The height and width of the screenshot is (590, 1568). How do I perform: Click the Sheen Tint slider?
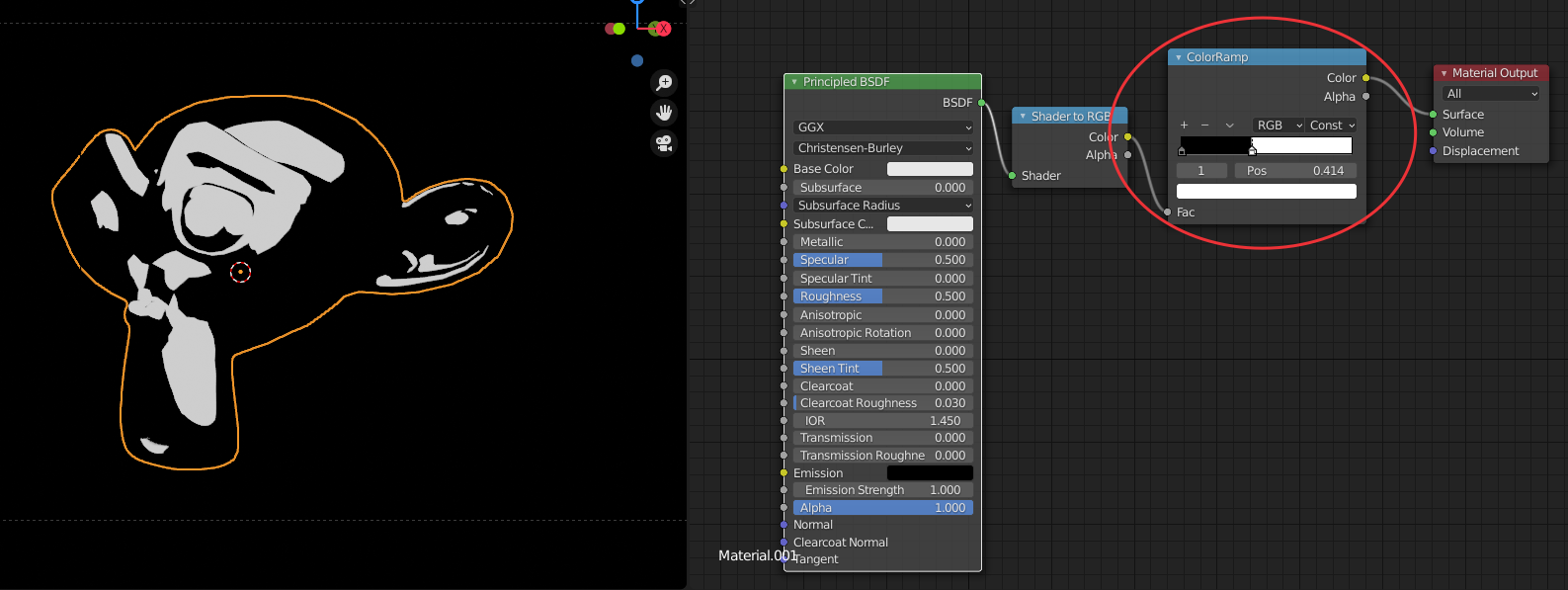[883, 369]
